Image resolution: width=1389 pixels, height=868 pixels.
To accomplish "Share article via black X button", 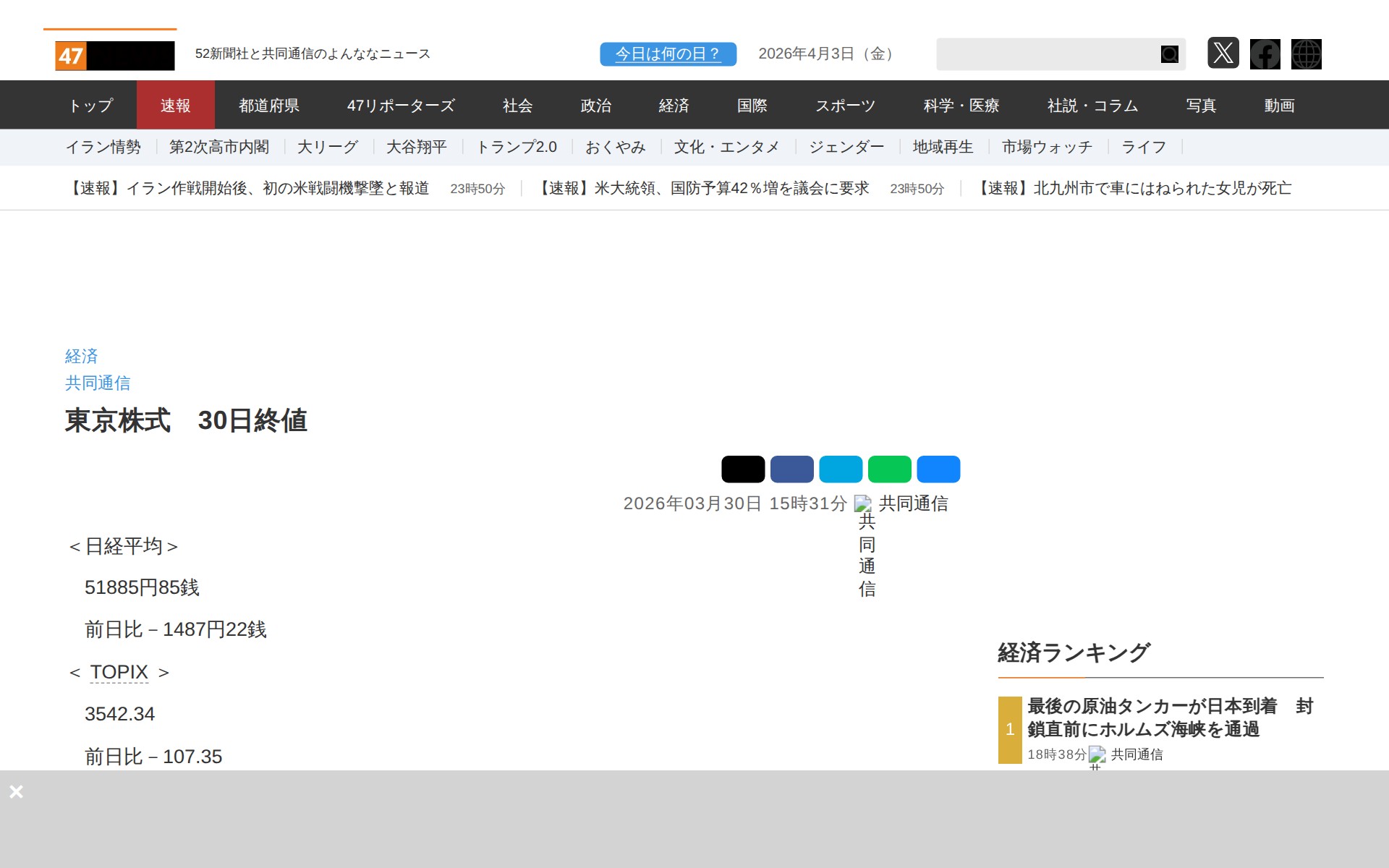I will tap(742, 469).
